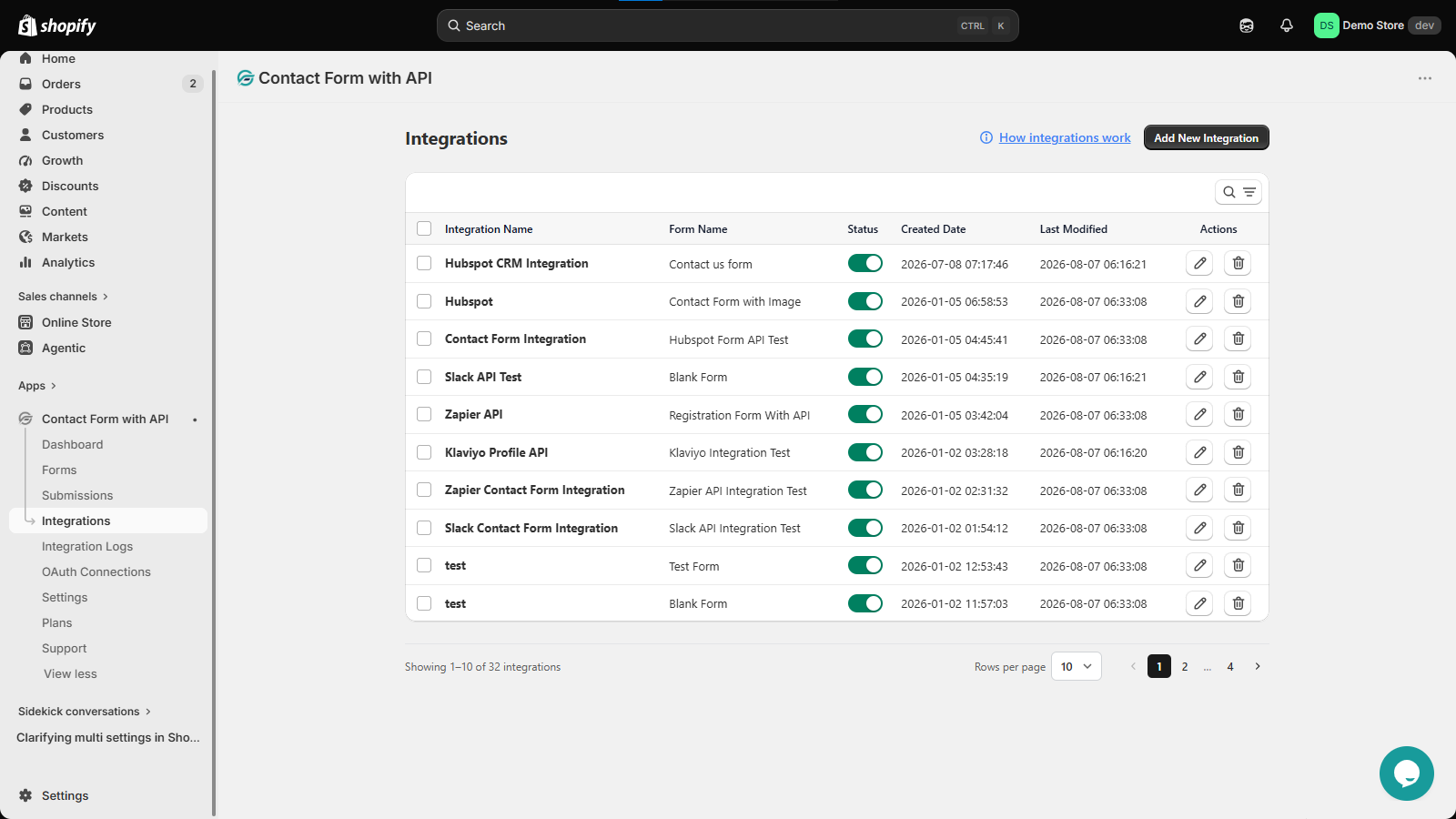Open OAuth Connections page

coord(96,572)
